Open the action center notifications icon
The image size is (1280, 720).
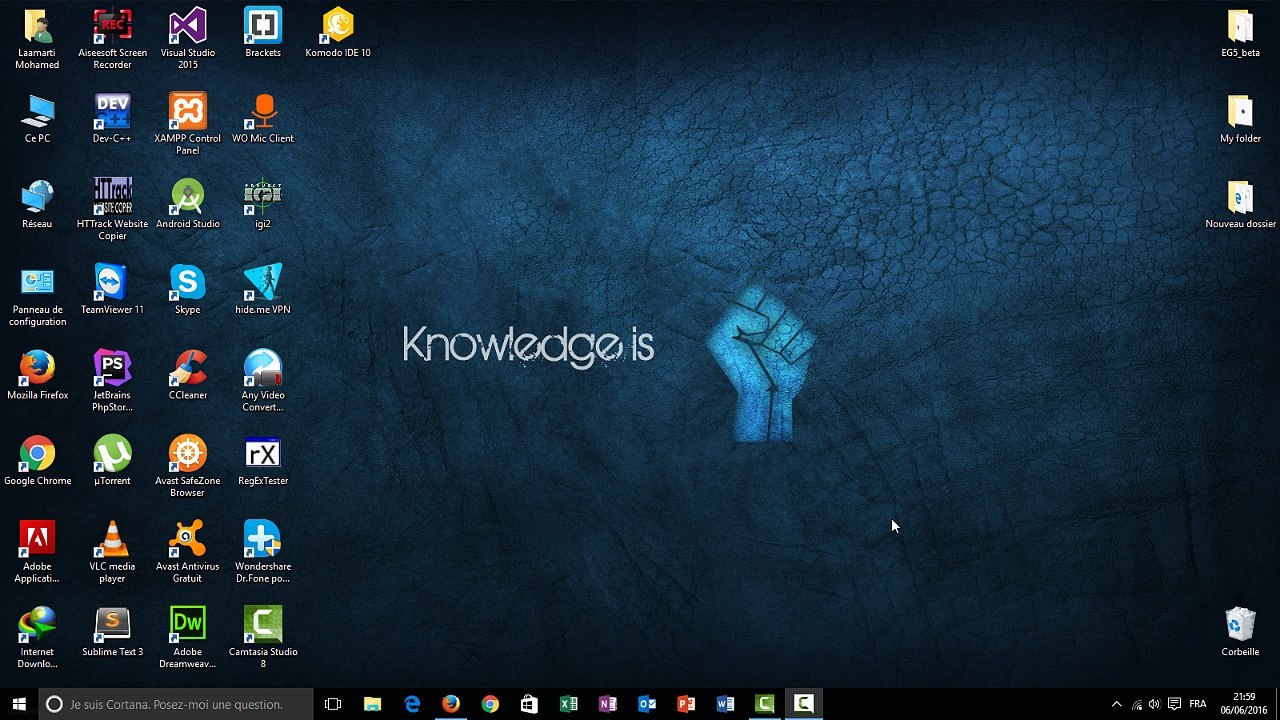coord(1175,704)
